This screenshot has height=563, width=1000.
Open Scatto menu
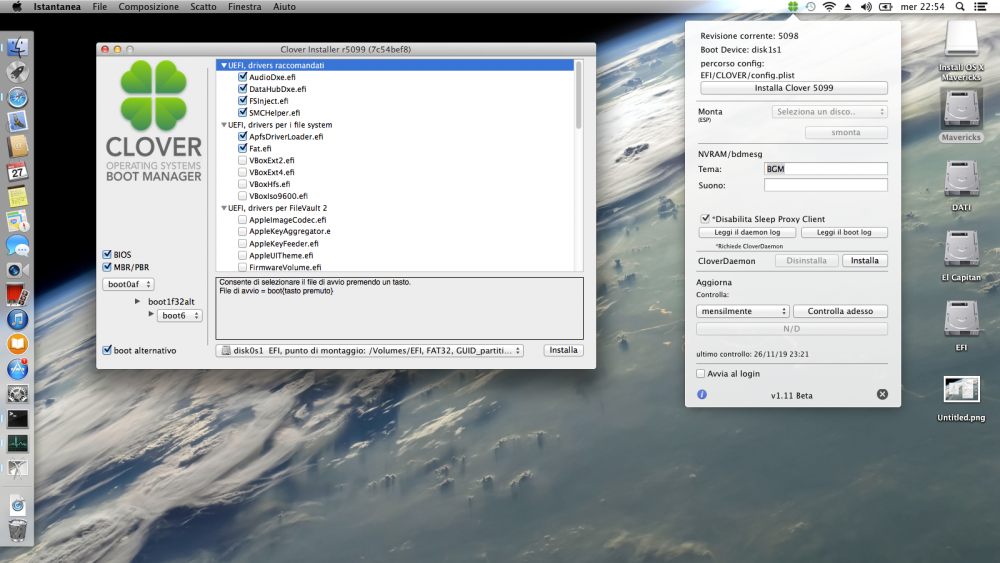click(203, 6)
